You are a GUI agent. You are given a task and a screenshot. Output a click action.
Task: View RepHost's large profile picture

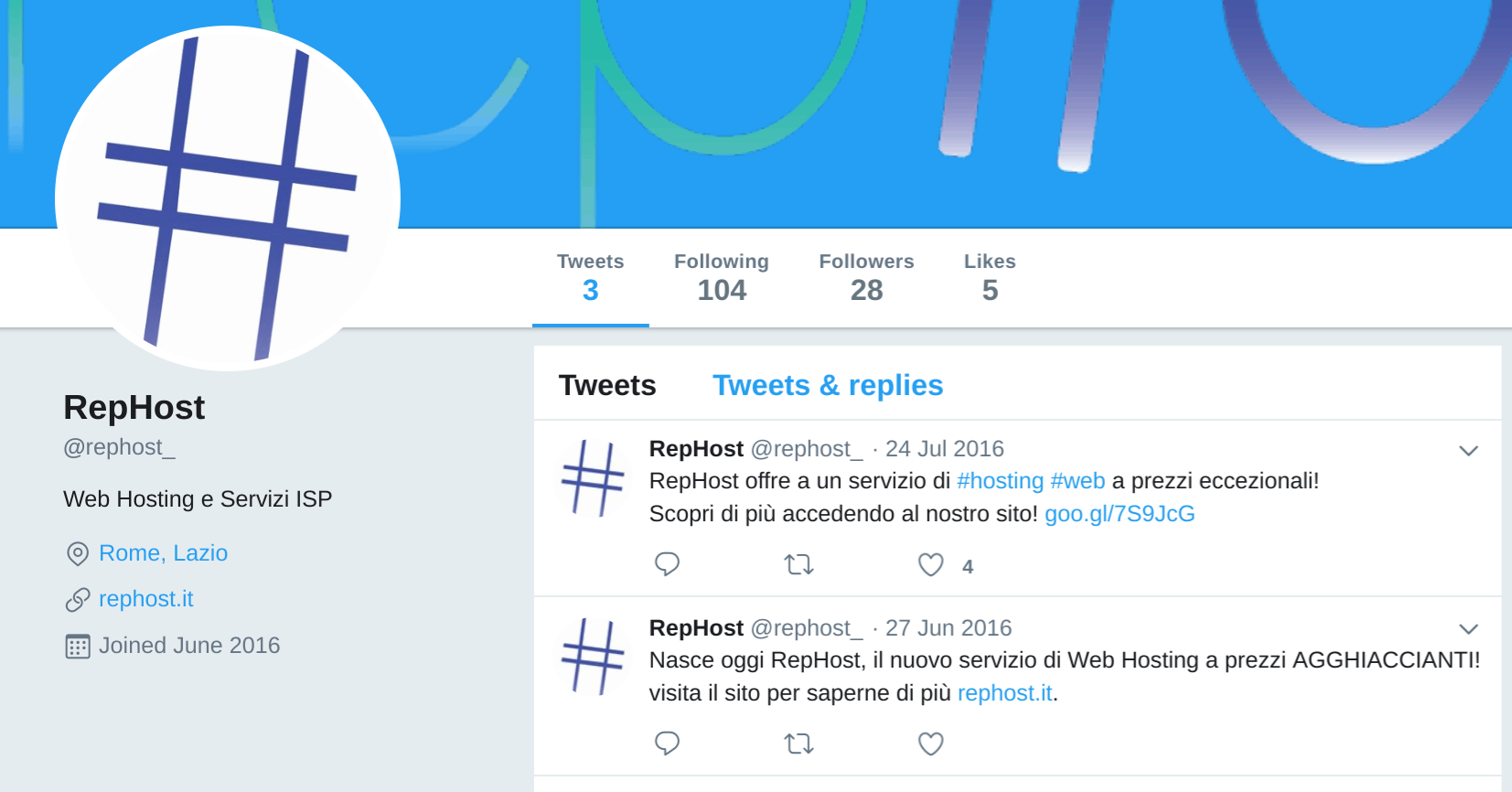pos(228,198)
